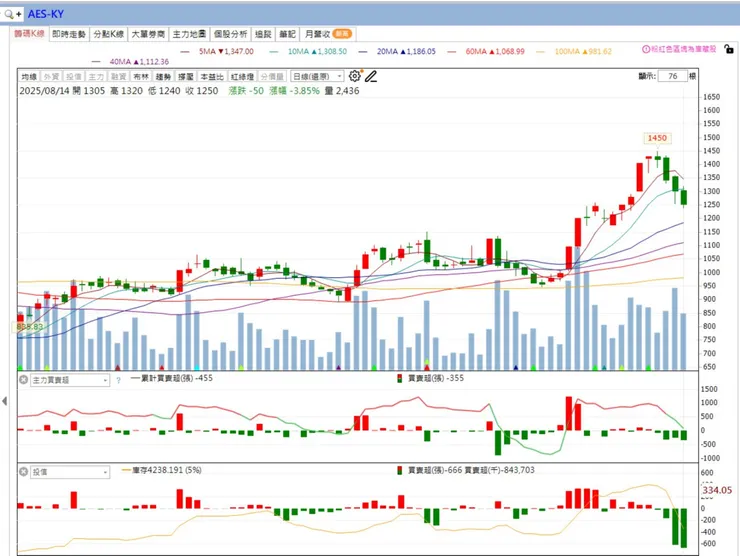Close the 主力買賣超 indicator panel
Image resolution: width=740 pixels, height=556 pixels.
point(23,379)
